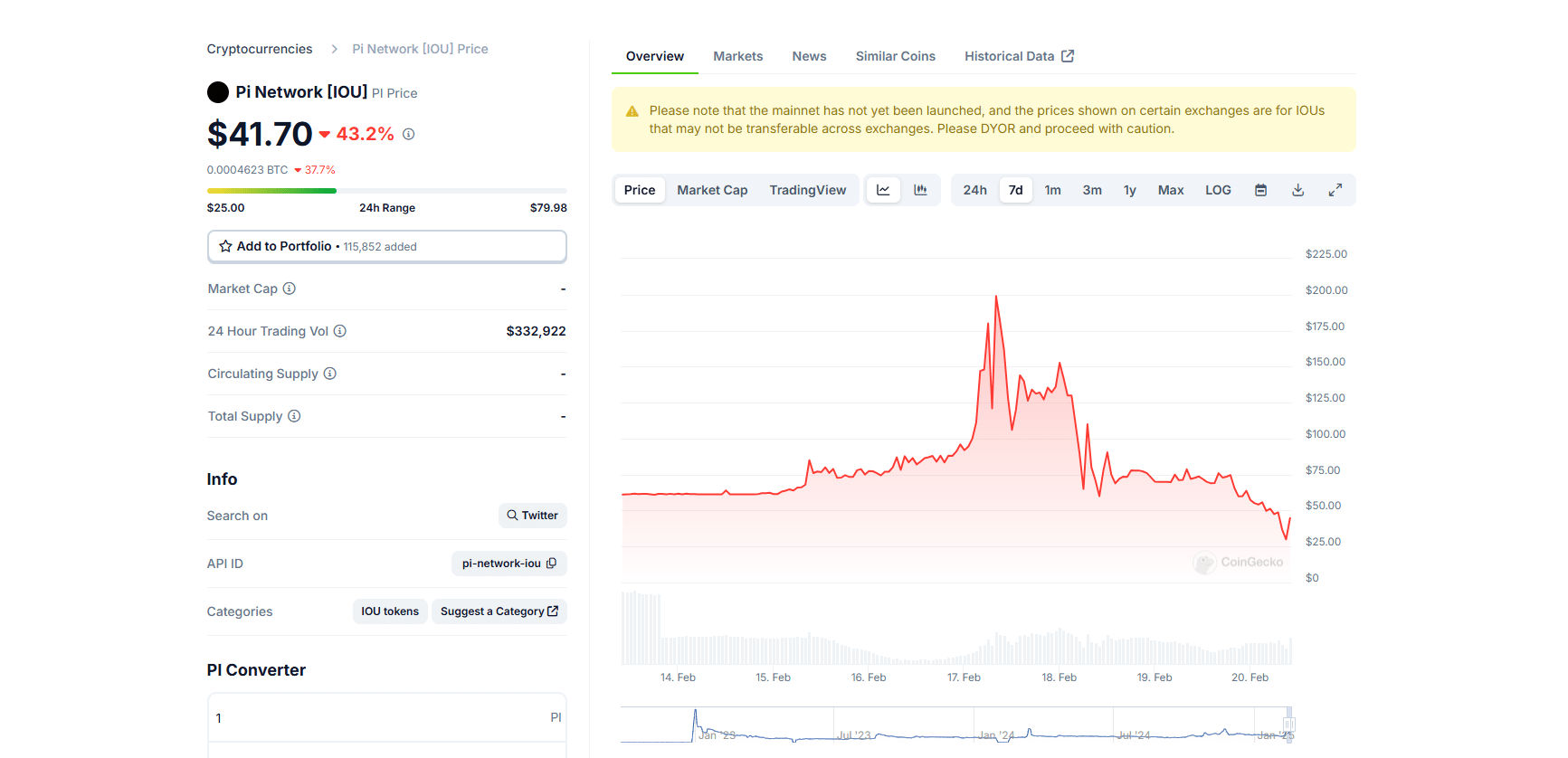Screen dimensions: 1568x758
Task: Click the PI Converter heading
Action: pos(256,670)
